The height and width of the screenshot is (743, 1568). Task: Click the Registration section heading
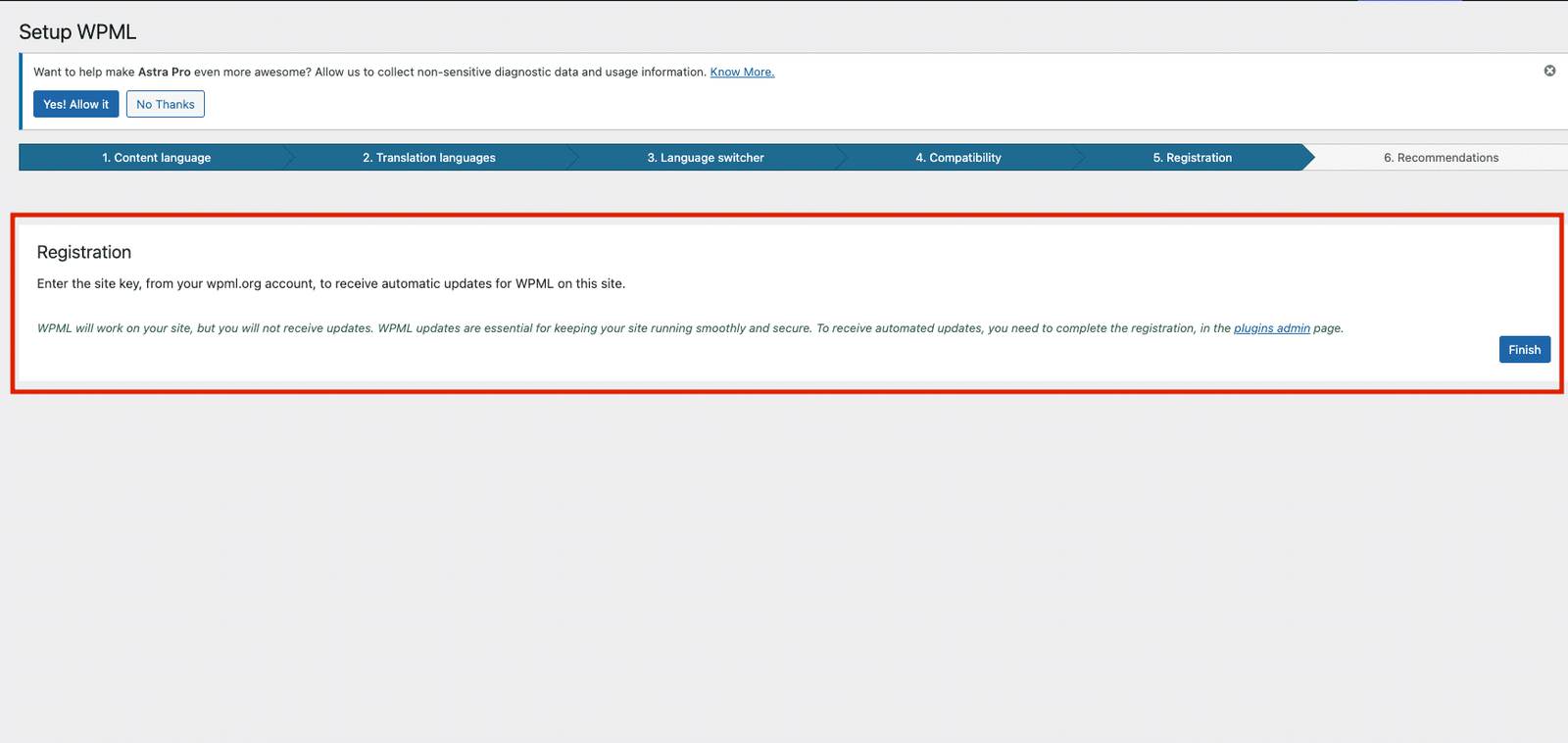(84, 253)
